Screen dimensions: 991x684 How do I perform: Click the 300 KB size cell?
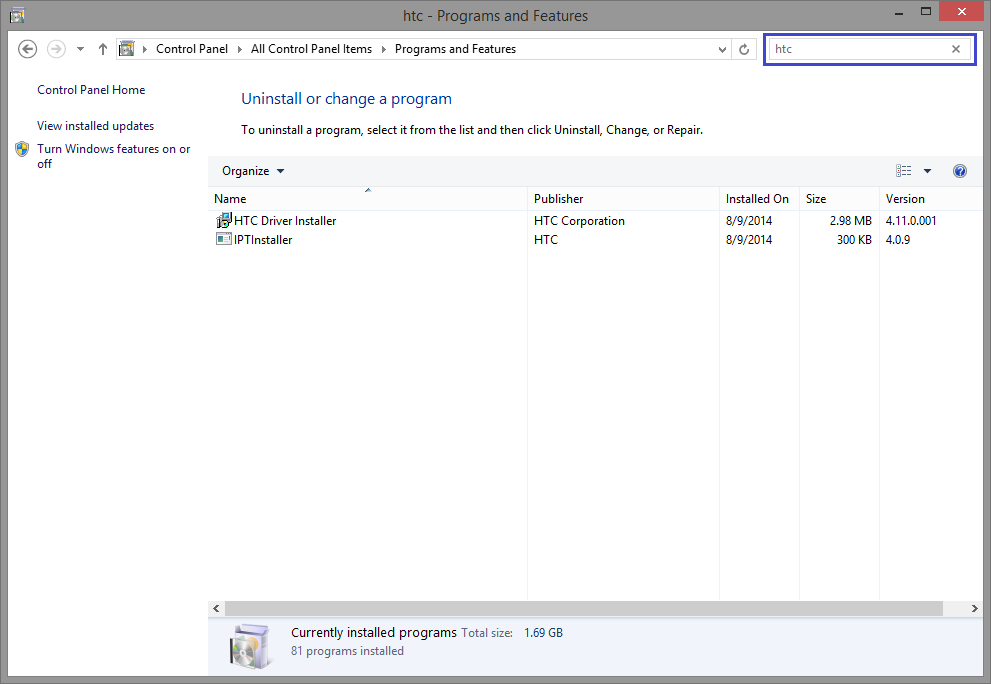pos(854,240)
